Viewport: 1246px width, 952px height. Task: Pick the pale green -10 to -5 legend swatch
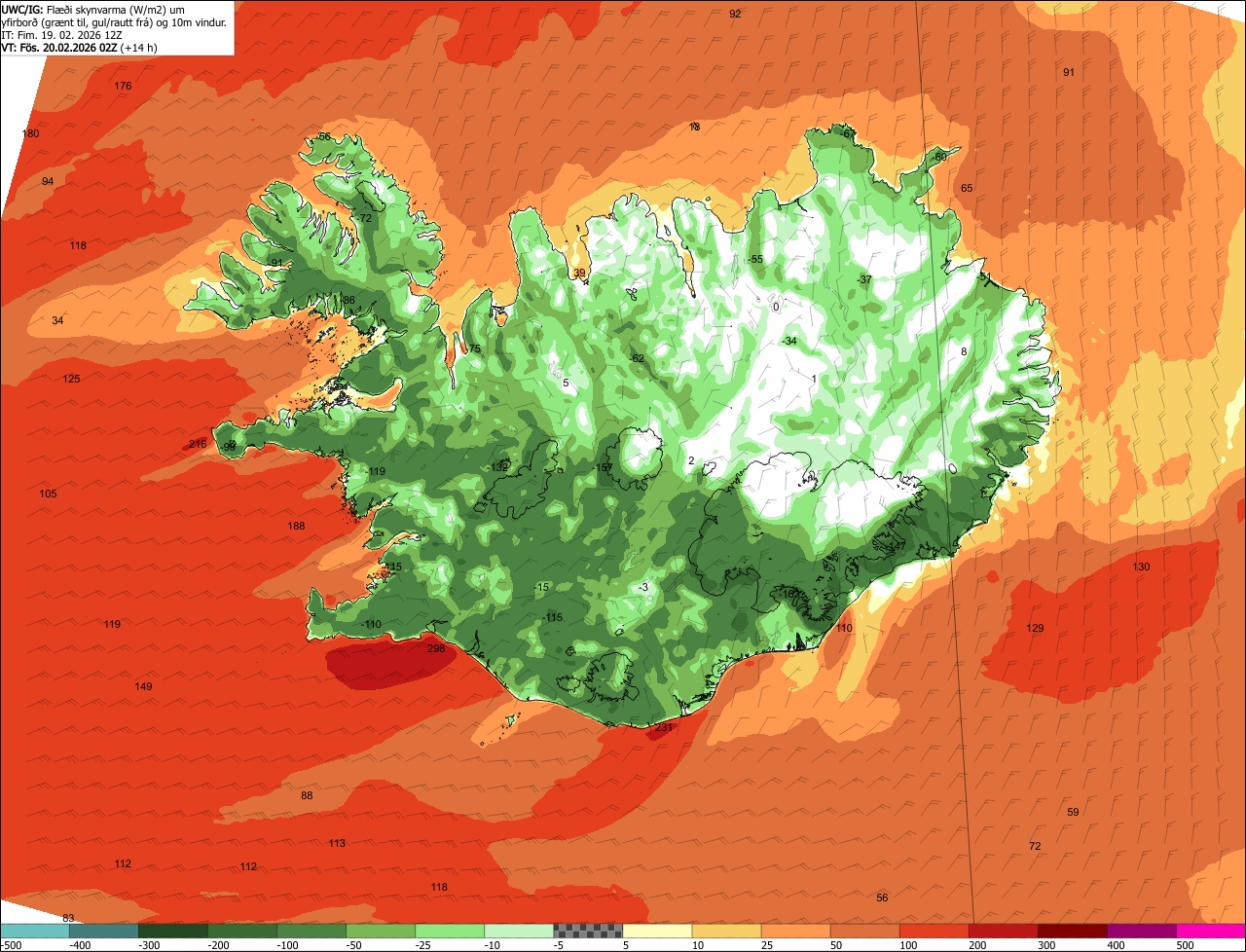(x=518, y=931)
